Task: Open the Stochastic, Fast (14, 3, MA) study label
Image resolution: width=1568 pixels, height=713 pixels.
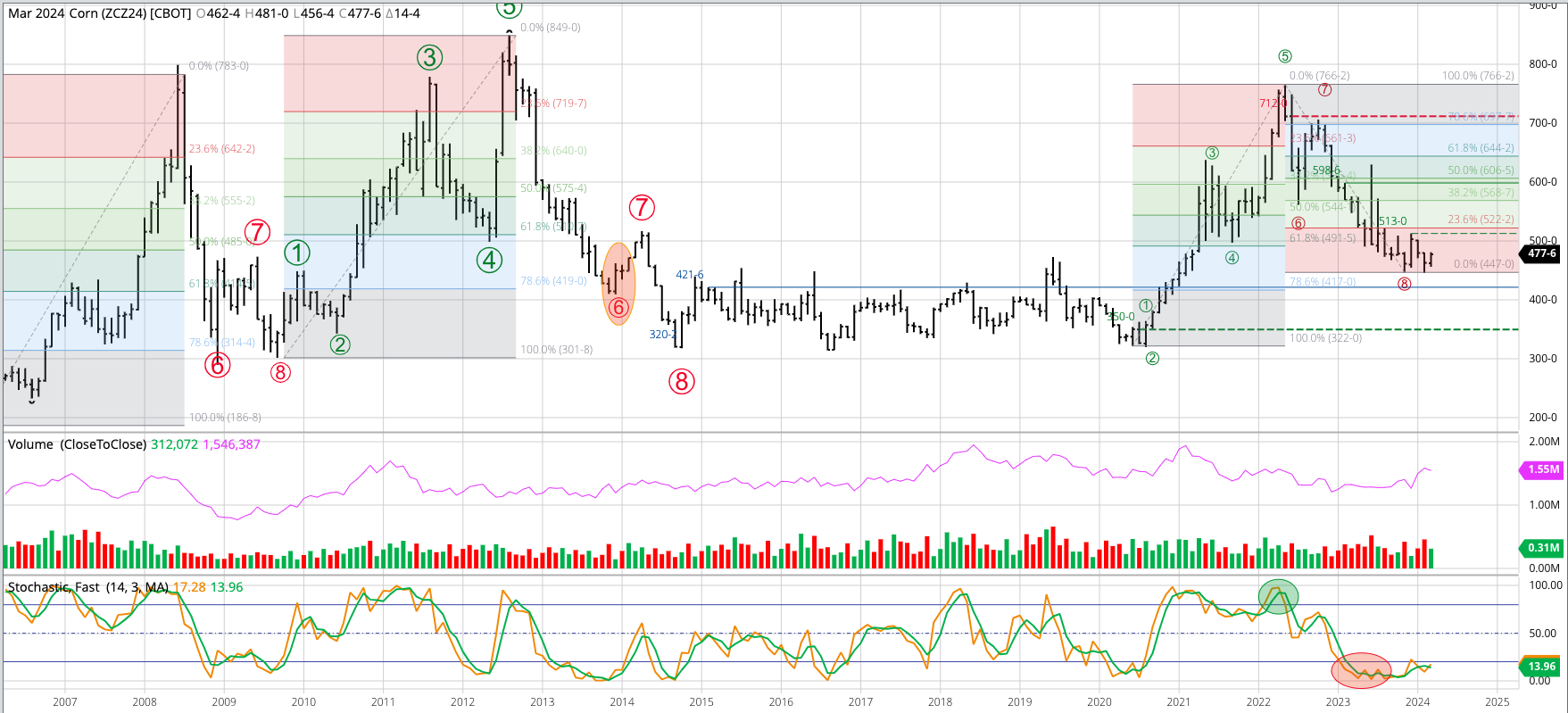Action: pyautogui.click(x=87, y=587)
